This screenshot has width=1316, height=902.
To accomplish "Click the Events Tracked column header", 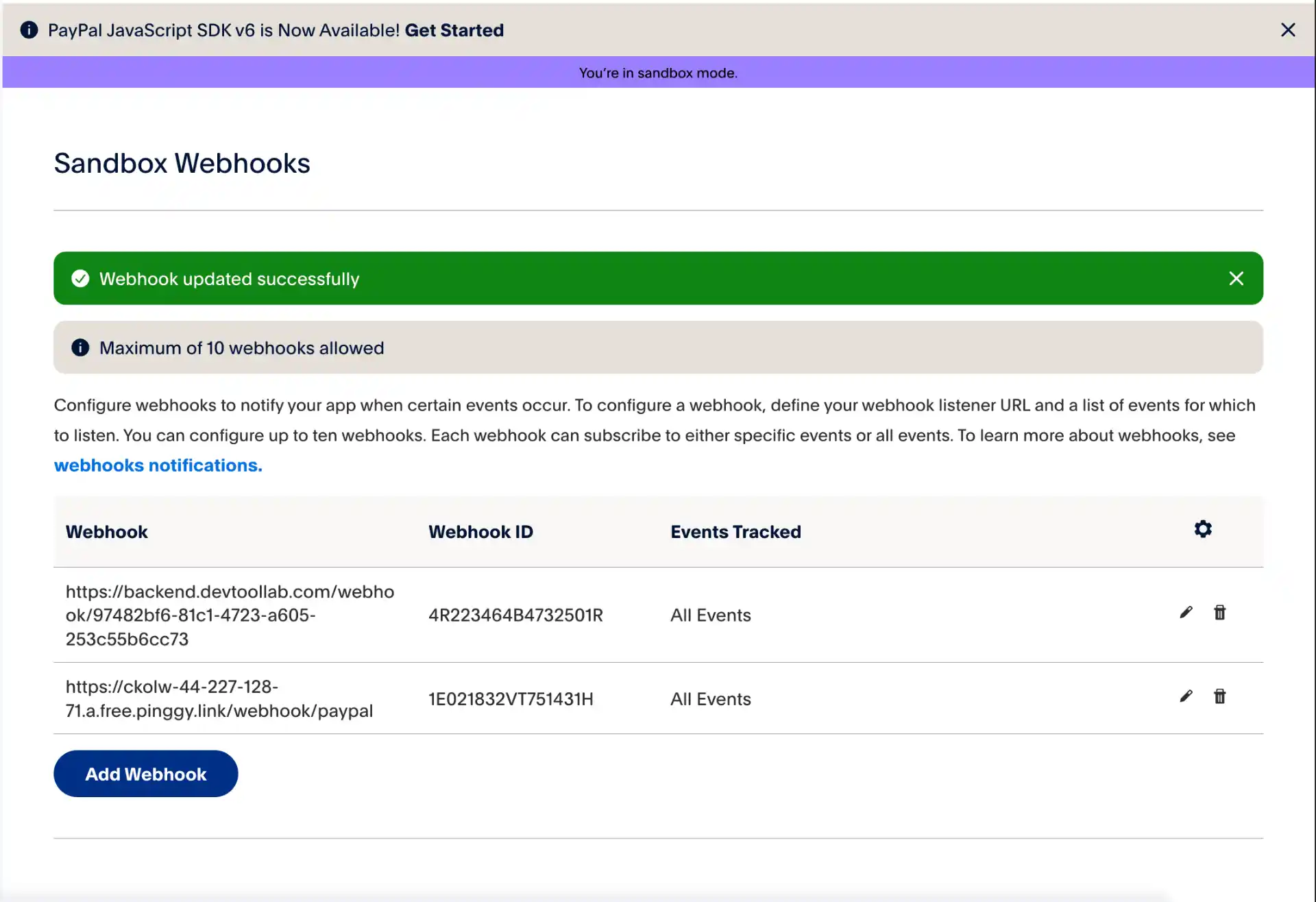I will (x=735, y=531).
